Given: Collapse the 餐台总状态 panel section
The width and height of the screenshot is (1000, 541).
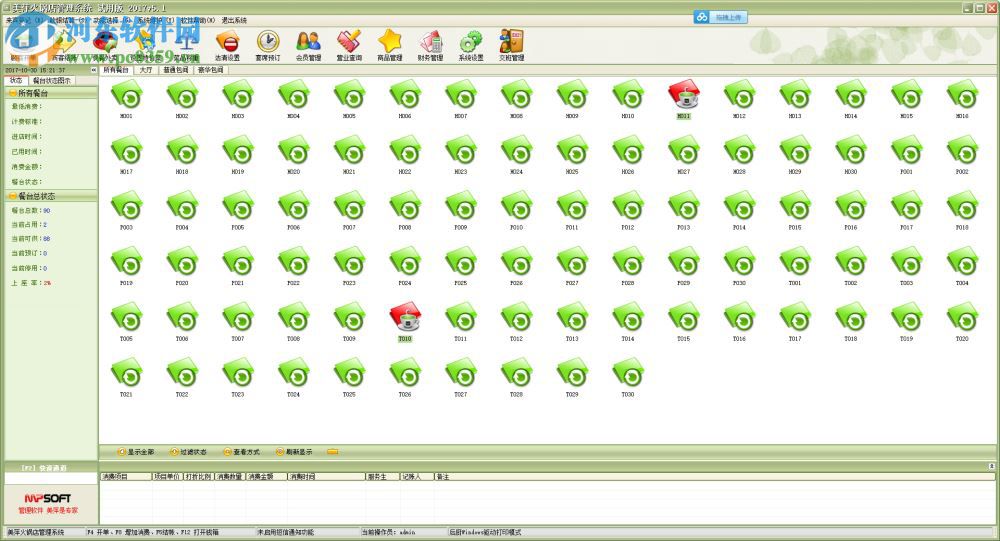Looking at the screenshot, I should pos(12,196).
